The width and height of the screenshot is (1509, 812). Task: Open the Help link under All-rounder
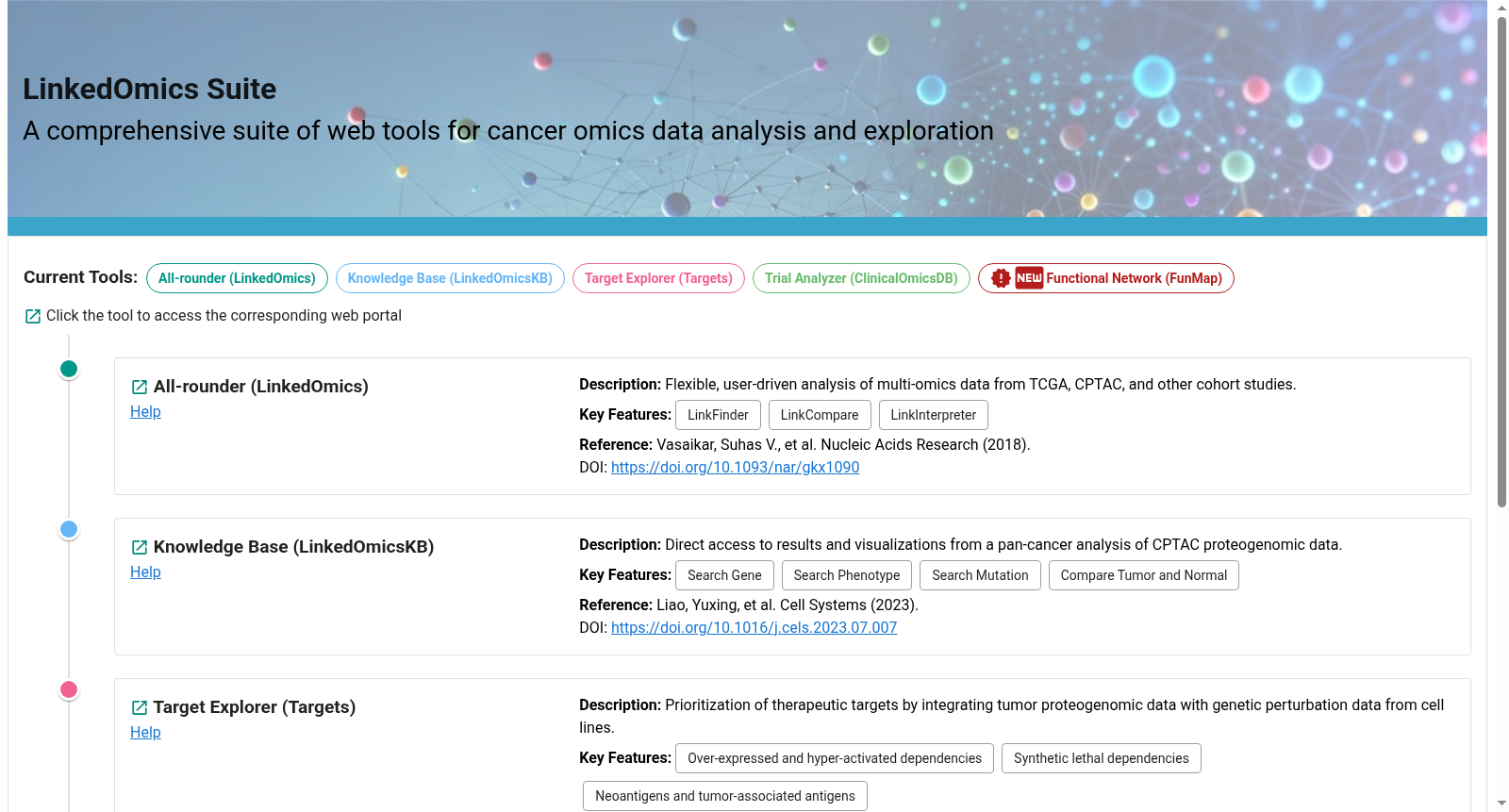(x=145, y=412)
